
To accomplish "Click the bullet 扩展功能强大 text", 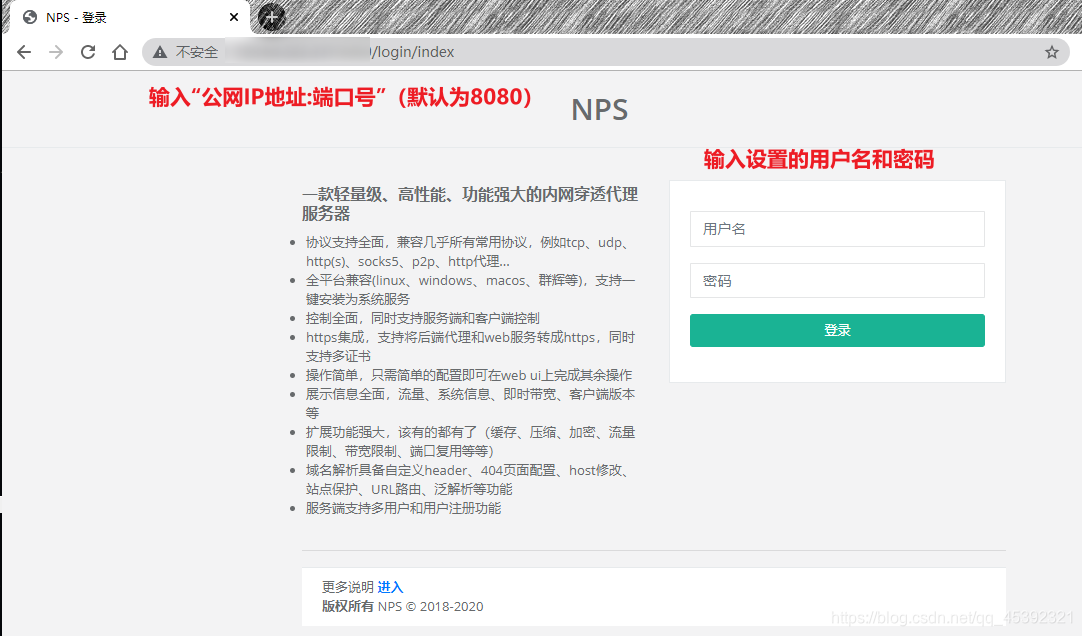I will coord(470,441).
